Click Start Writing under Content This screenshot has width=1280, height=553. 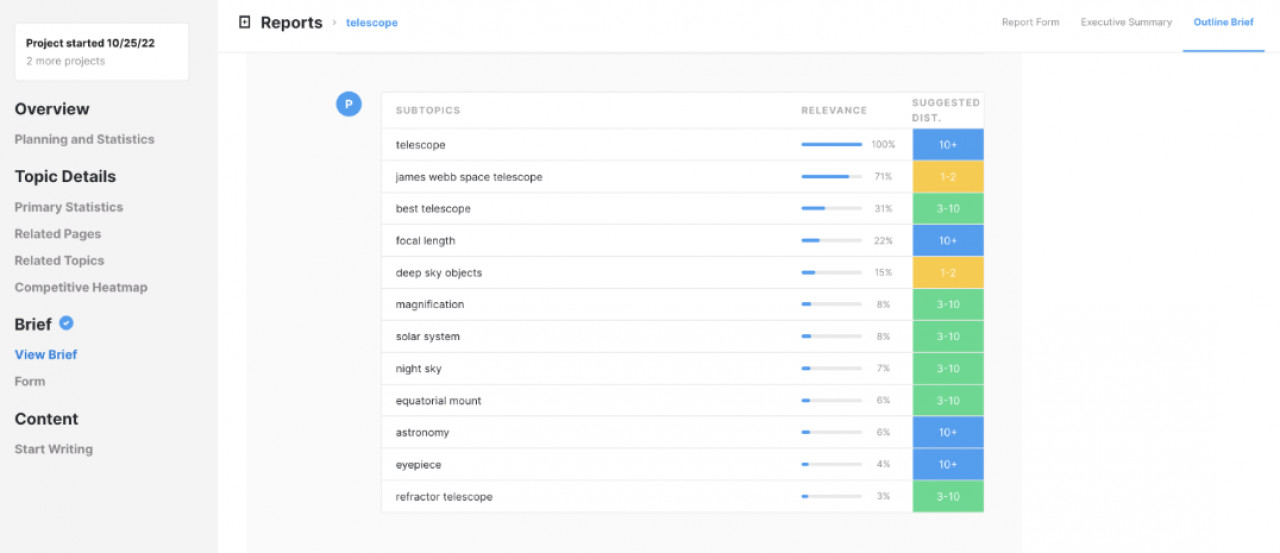53,449
